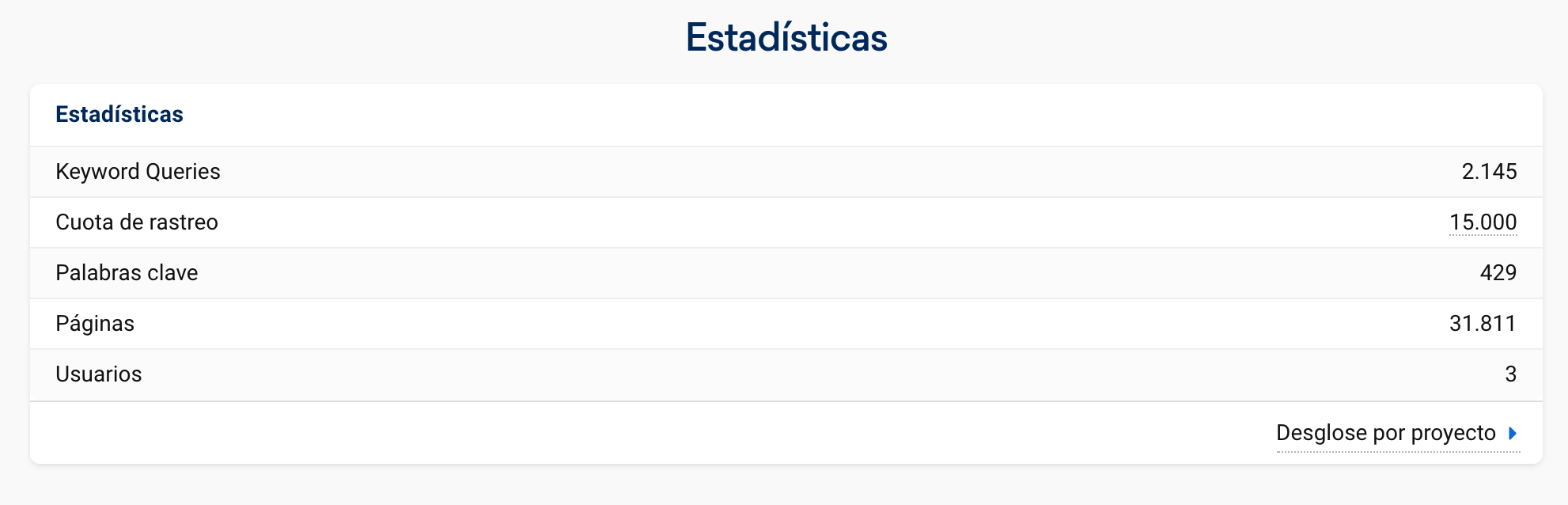Select the Páginas label
The image size is (1568, 505).
[95, 324]
